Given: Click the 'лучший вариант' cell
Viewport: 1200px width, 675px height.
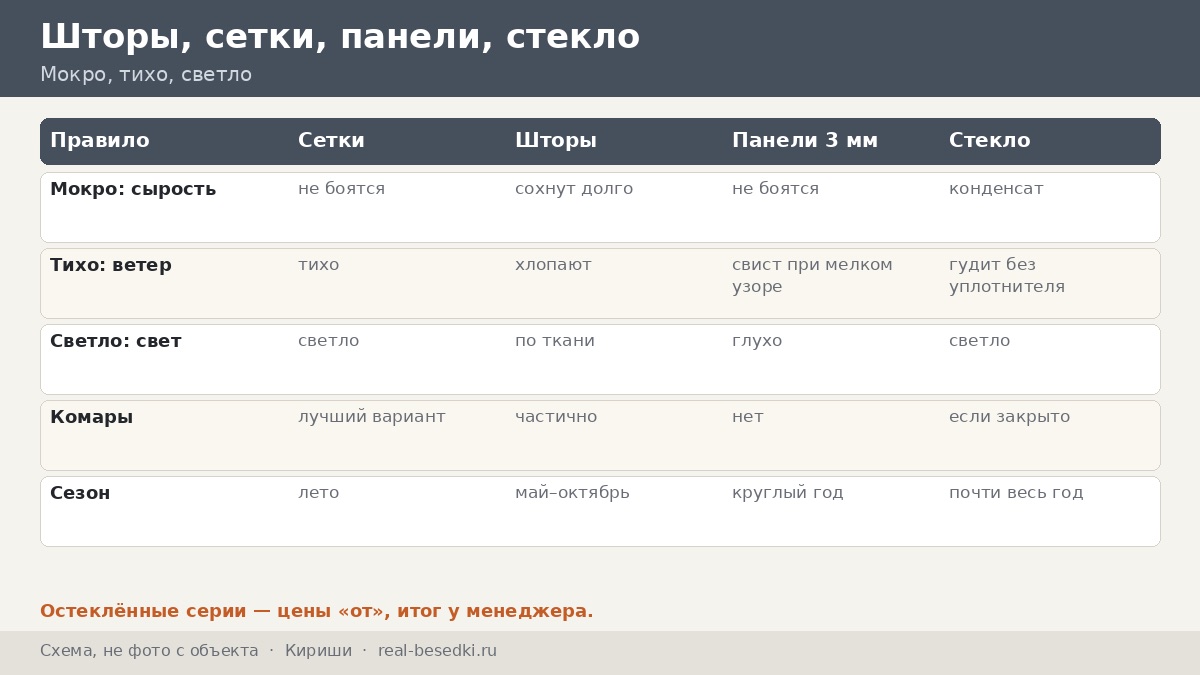Looking at the screenshot, I should (x=372, y=417).
